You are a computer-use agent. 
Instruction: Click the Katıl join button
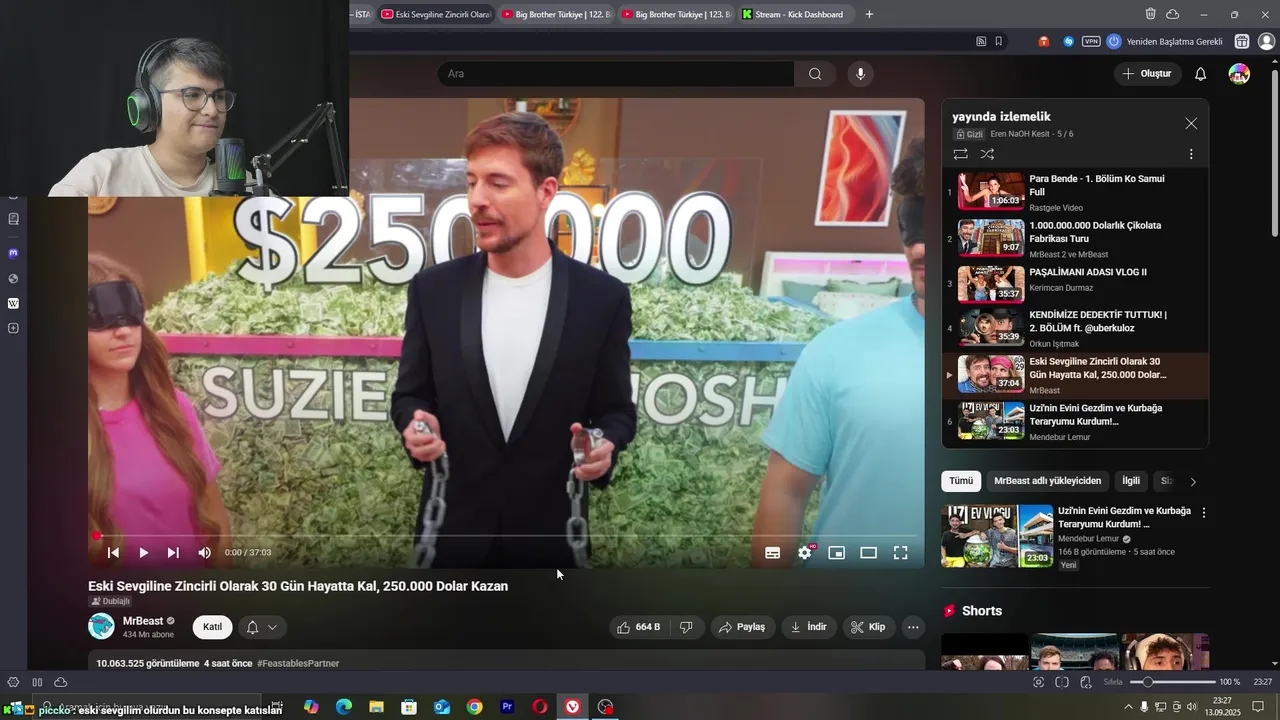(212, 627)
